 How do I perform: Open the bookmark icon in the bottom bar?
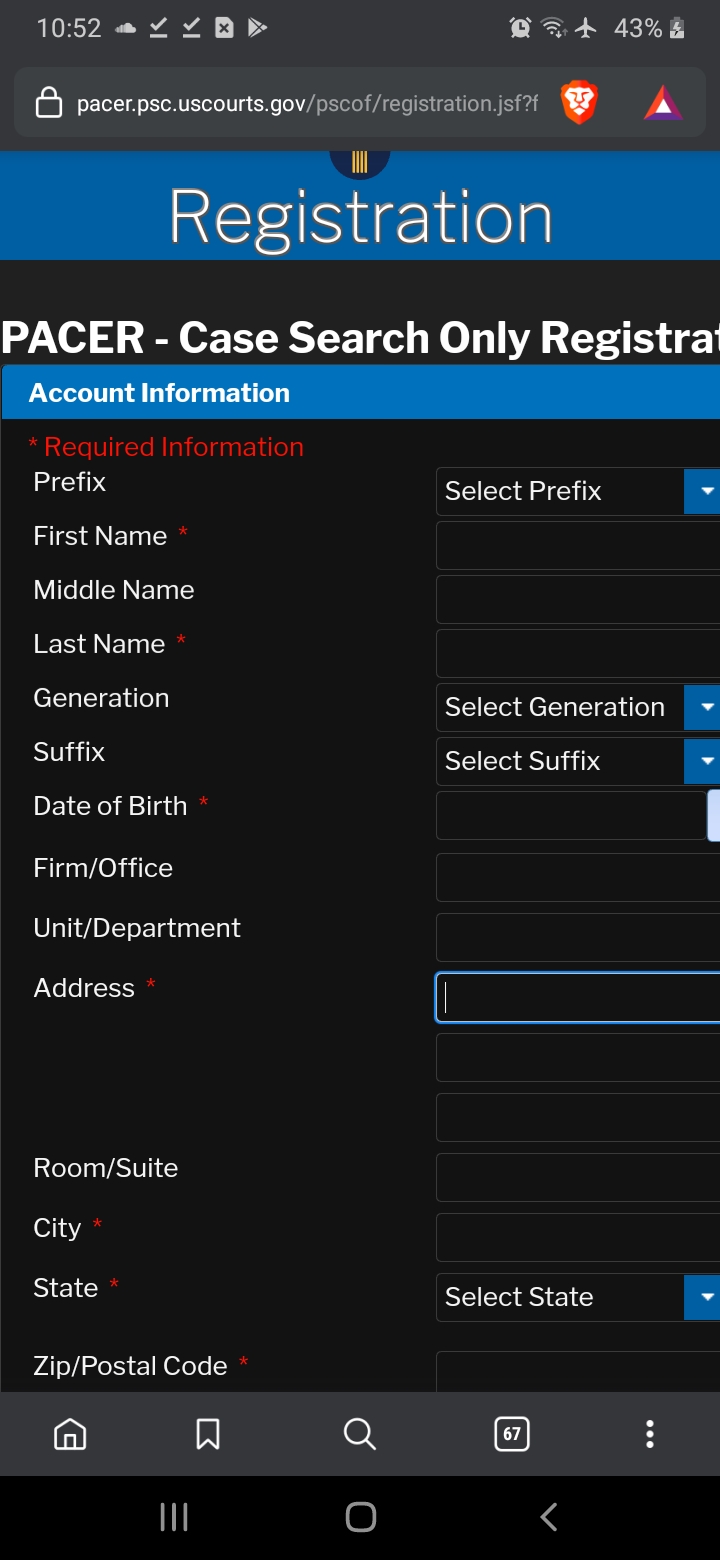click(x=208, y=1434)
